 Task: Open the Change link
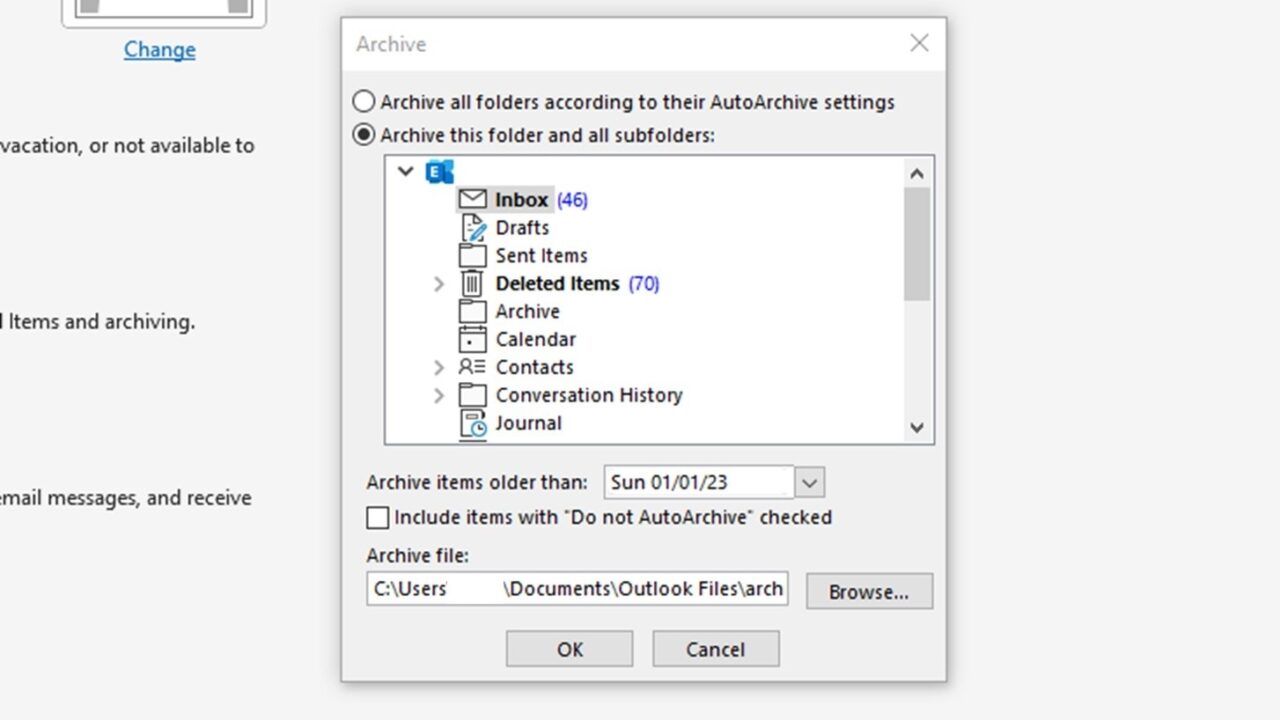(x=159, y=49)
